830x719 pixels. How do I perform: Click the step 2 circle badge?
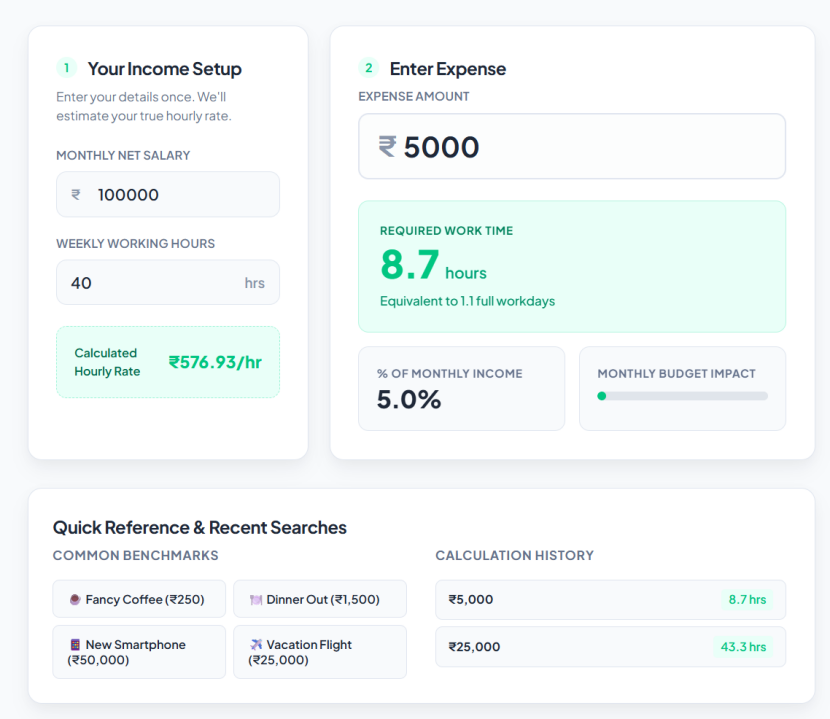pyautogui.click(x=368, y=68)
